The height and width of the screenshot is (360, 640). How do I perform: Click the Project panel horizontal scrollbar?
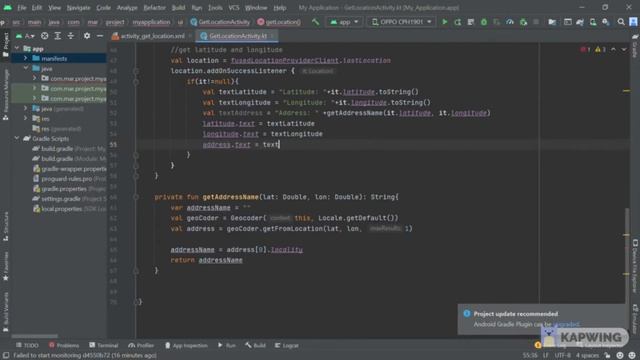(35, 336)
